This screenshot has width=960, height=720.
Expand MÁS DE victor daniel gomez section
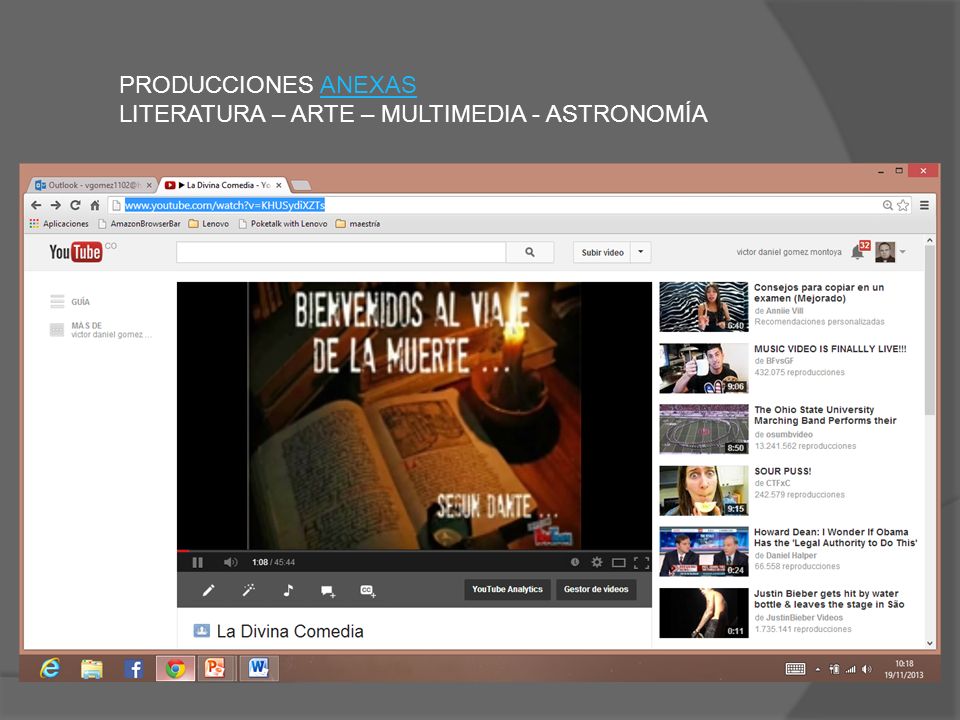tap(100, 330)
